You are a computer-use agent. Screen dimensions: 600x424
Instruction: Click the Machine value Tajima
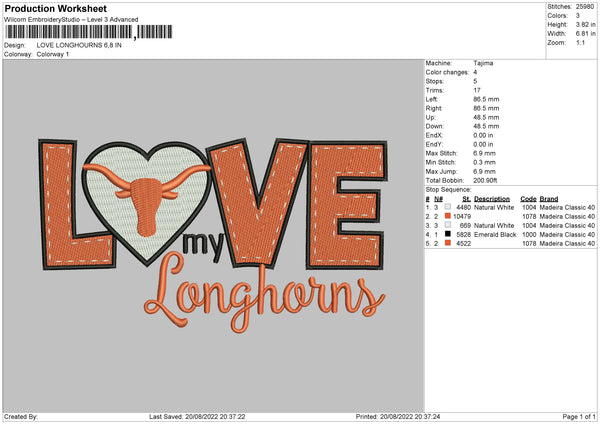(483, 63)
